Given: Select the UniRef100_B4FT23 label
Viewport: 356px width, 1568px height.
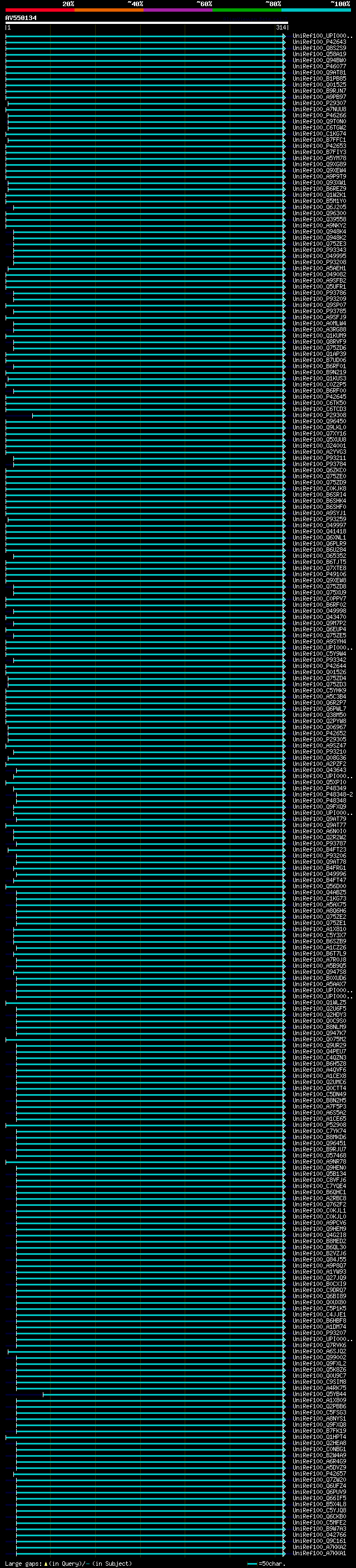Looking at the screenshot, I should [319, 850].
